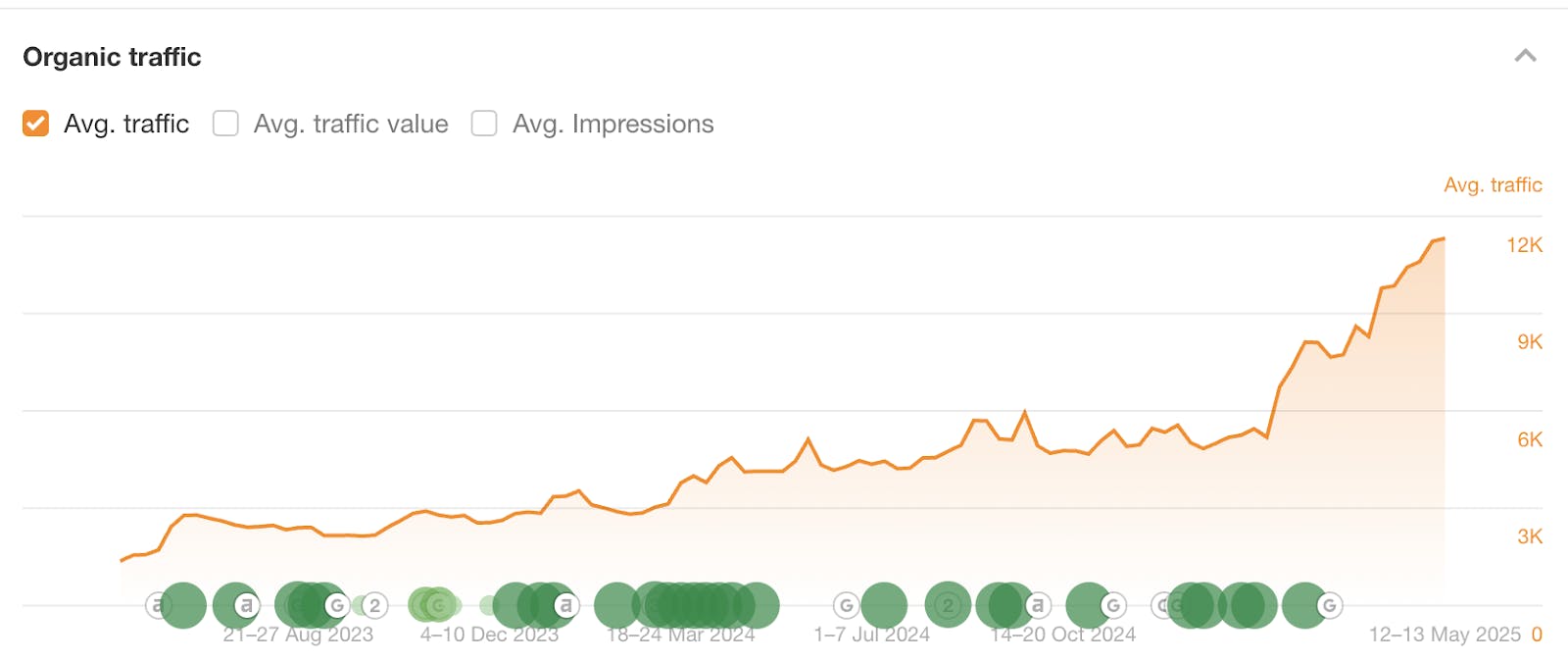Uncheck the Avg. traffic checkbox

[35, 124]
